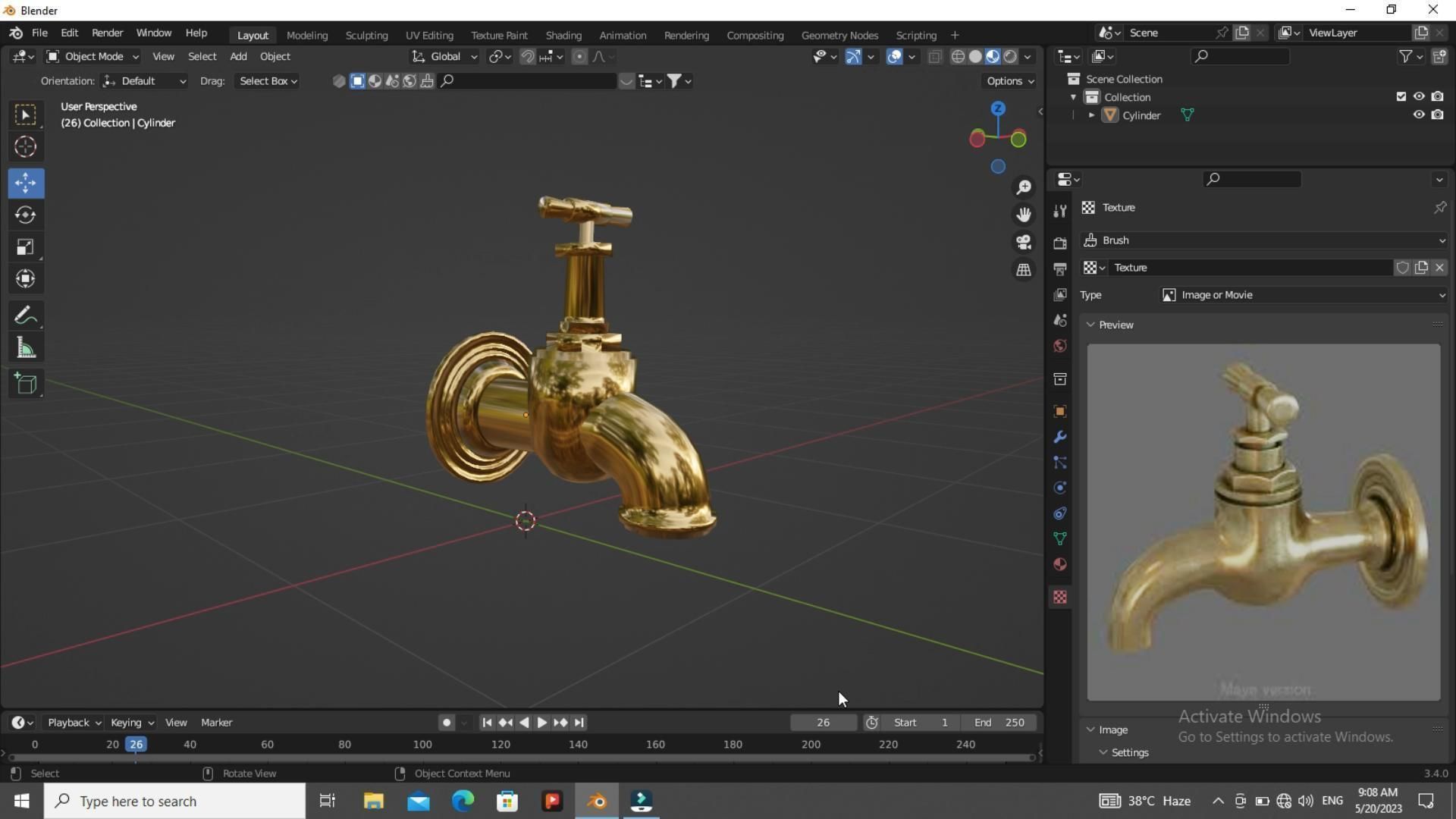Open View Layer properties tab
Image resolution: width=1456 pixels, height=819 pixels.
point(1060,295)
